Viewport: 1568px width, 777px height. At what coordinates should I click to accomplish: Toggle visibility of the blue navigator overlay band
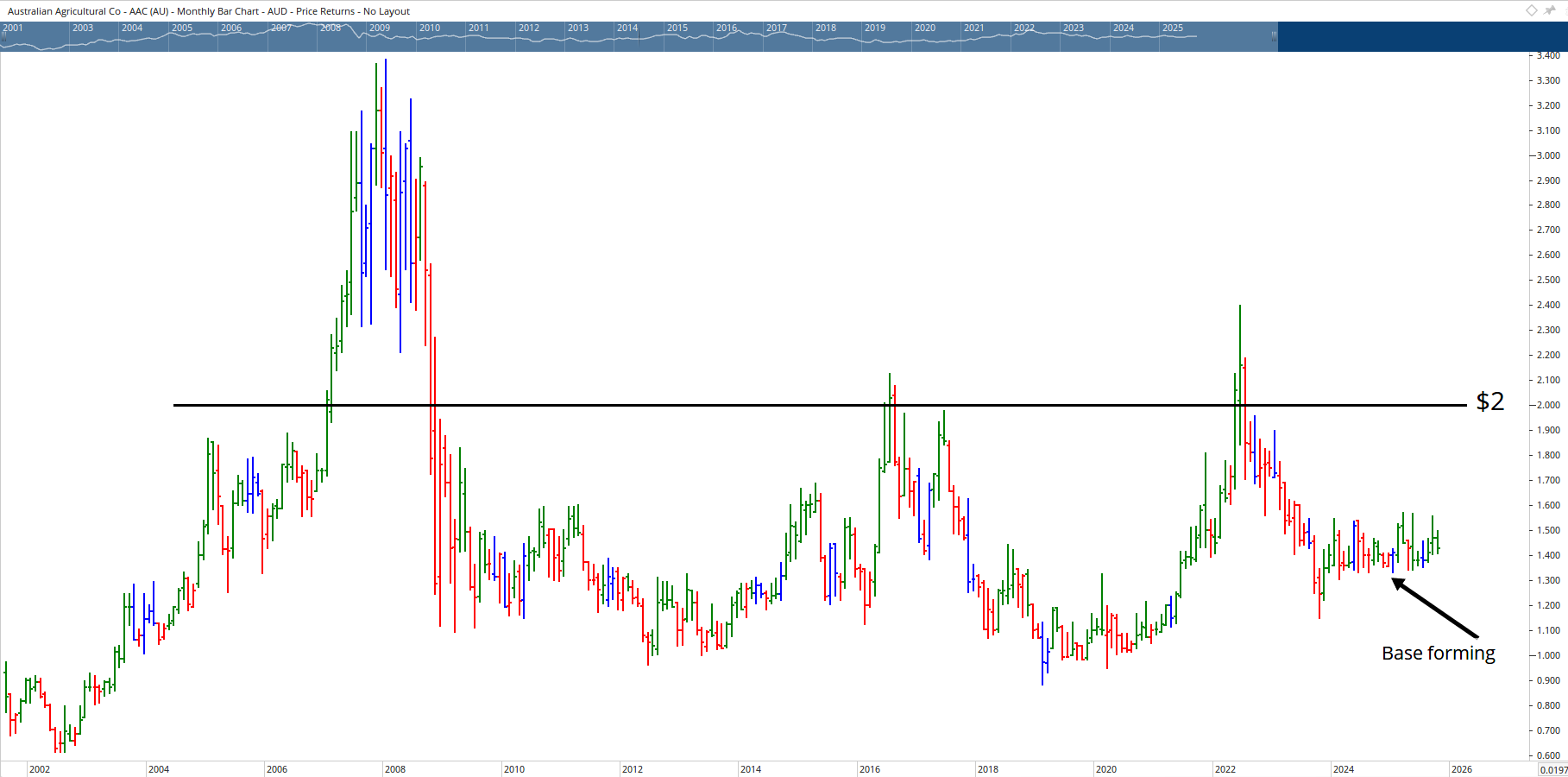click(x=639, y=36)
